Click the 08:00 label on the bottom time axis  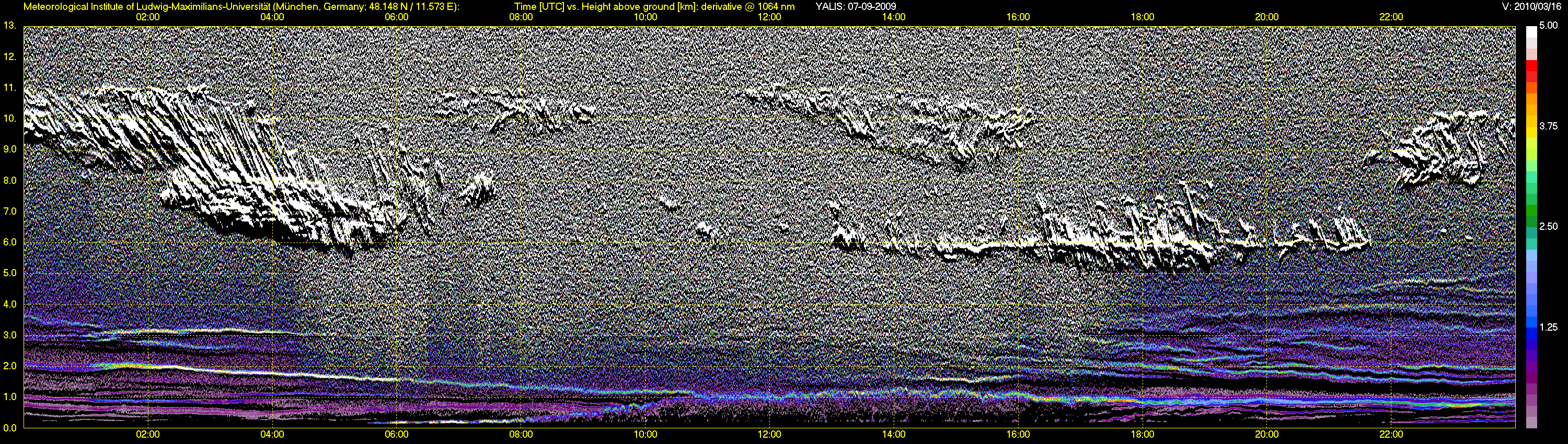click(521, 435)
